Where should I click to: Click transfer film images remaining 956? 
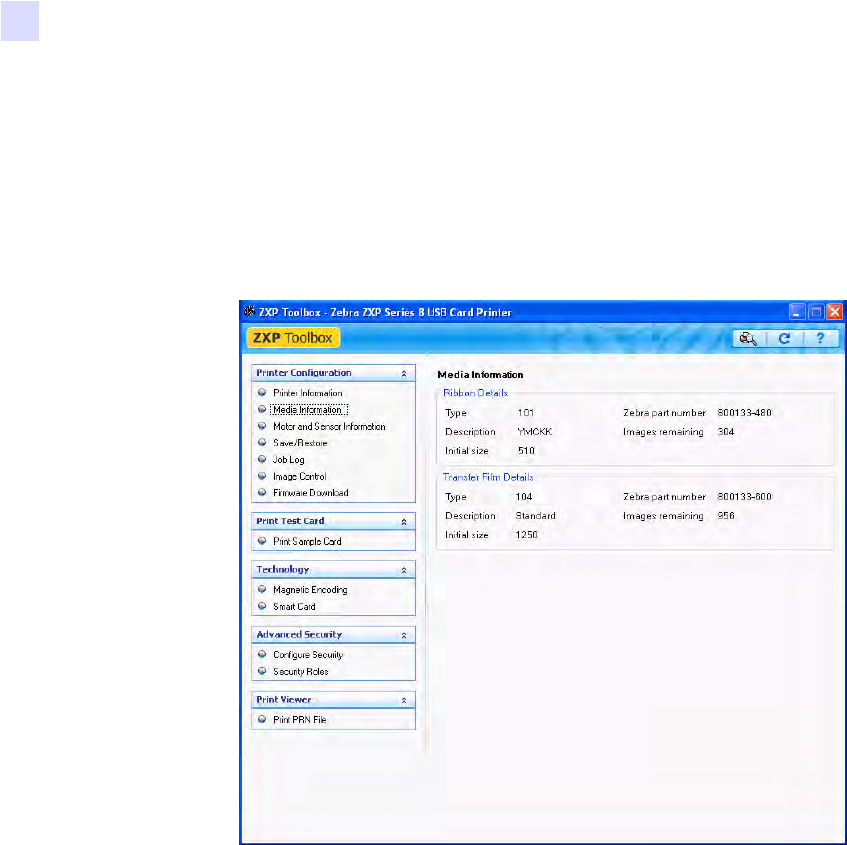[x=725, y=516]
